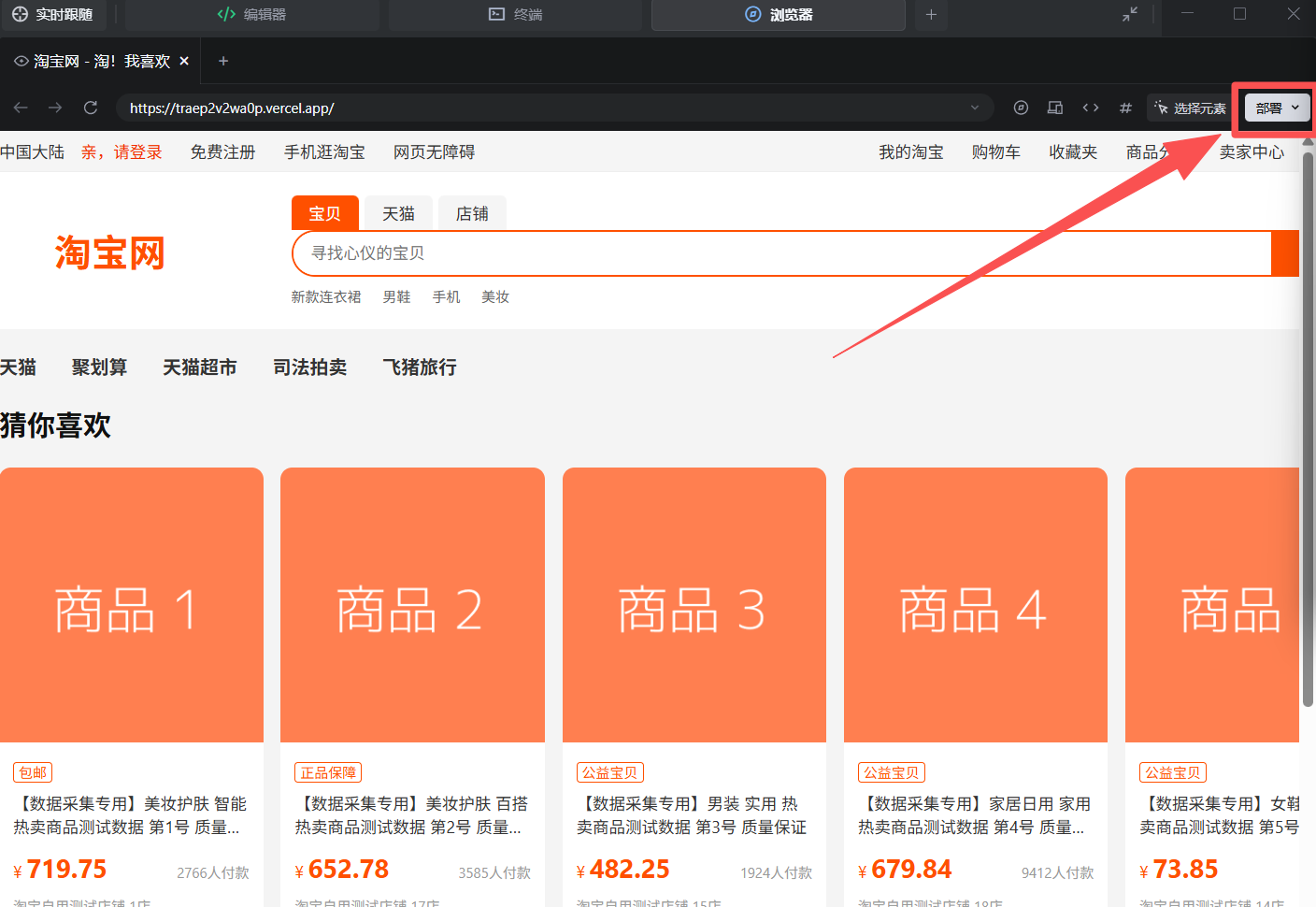Click the price ¥679.84
Screen dimensions: 1316x907
pos(905,870)
